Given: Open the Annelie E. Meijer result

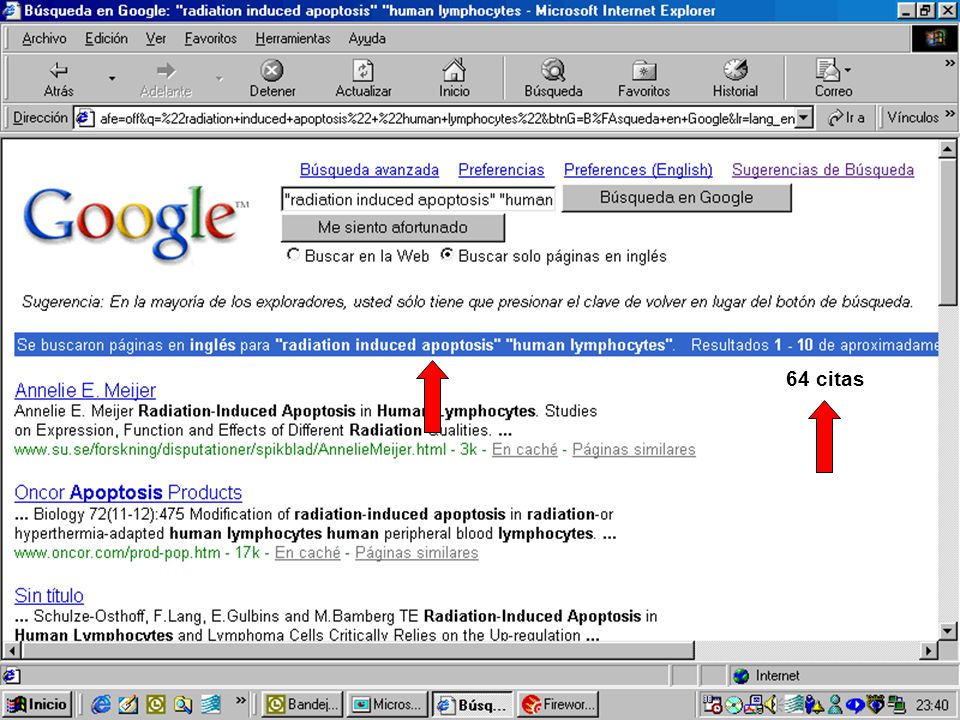Looking at the screenshot, I should point(85,390).
